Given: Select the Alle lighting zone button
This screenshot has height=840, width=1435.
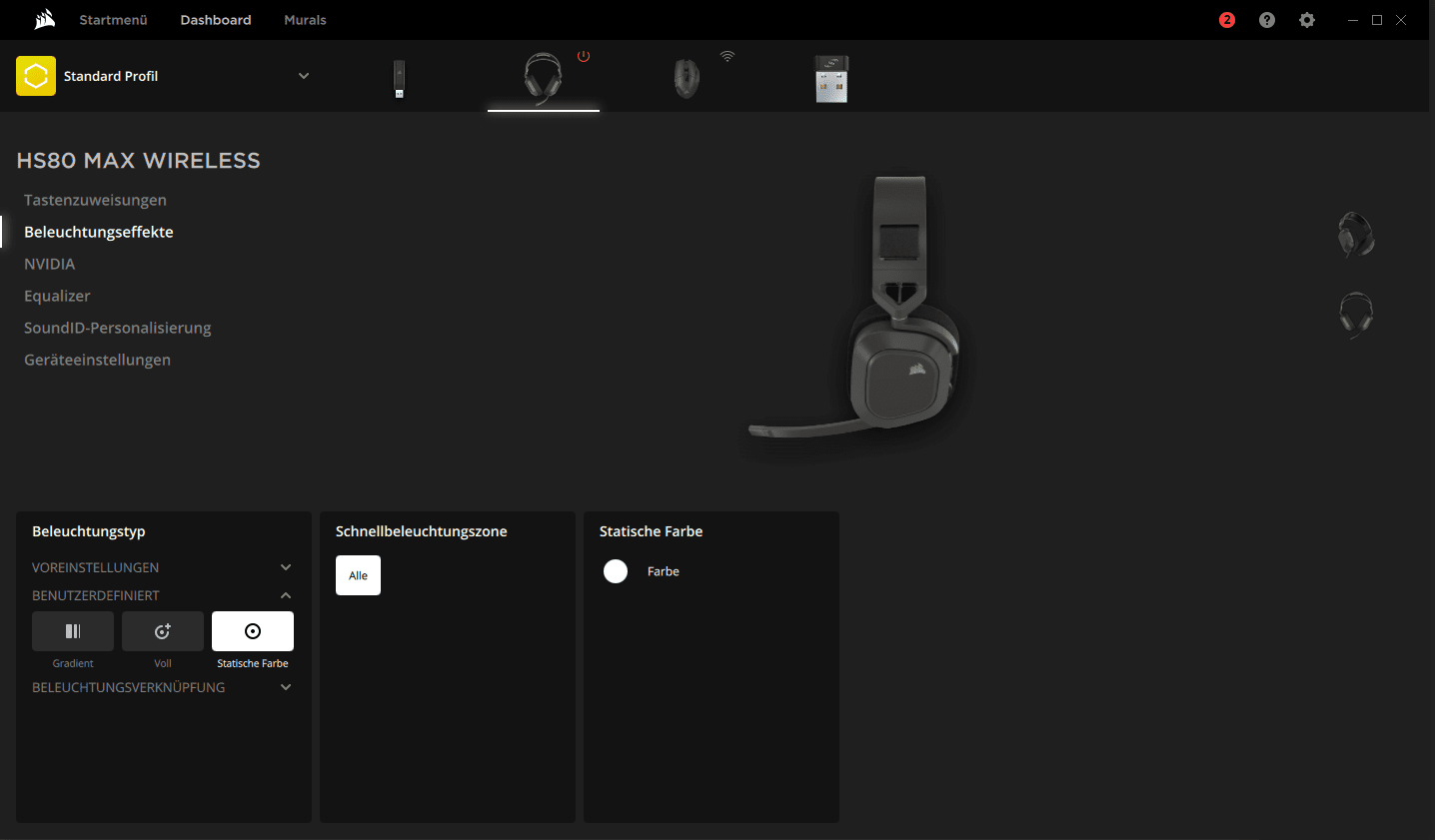Looking at the screenshot, I should [358, 575].
